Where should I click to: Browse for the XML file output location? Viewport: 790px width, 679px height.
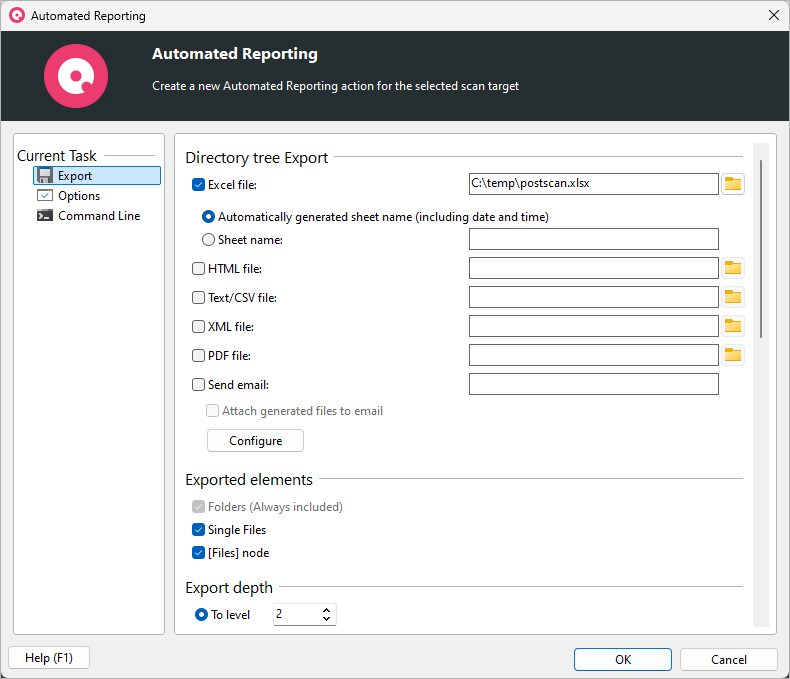733,326
